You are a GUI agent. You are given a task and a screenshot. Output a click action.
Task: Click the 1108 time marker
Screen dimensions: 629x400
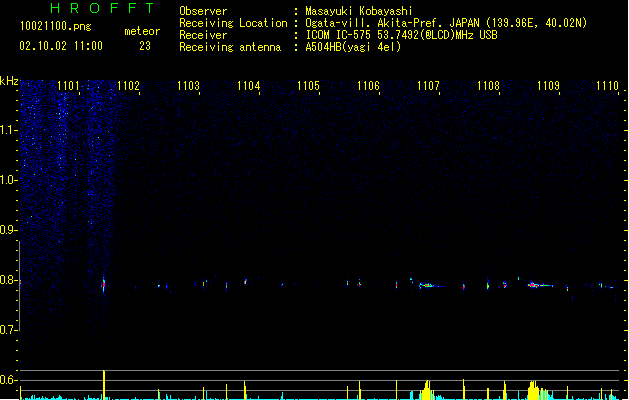click(488, 86)
